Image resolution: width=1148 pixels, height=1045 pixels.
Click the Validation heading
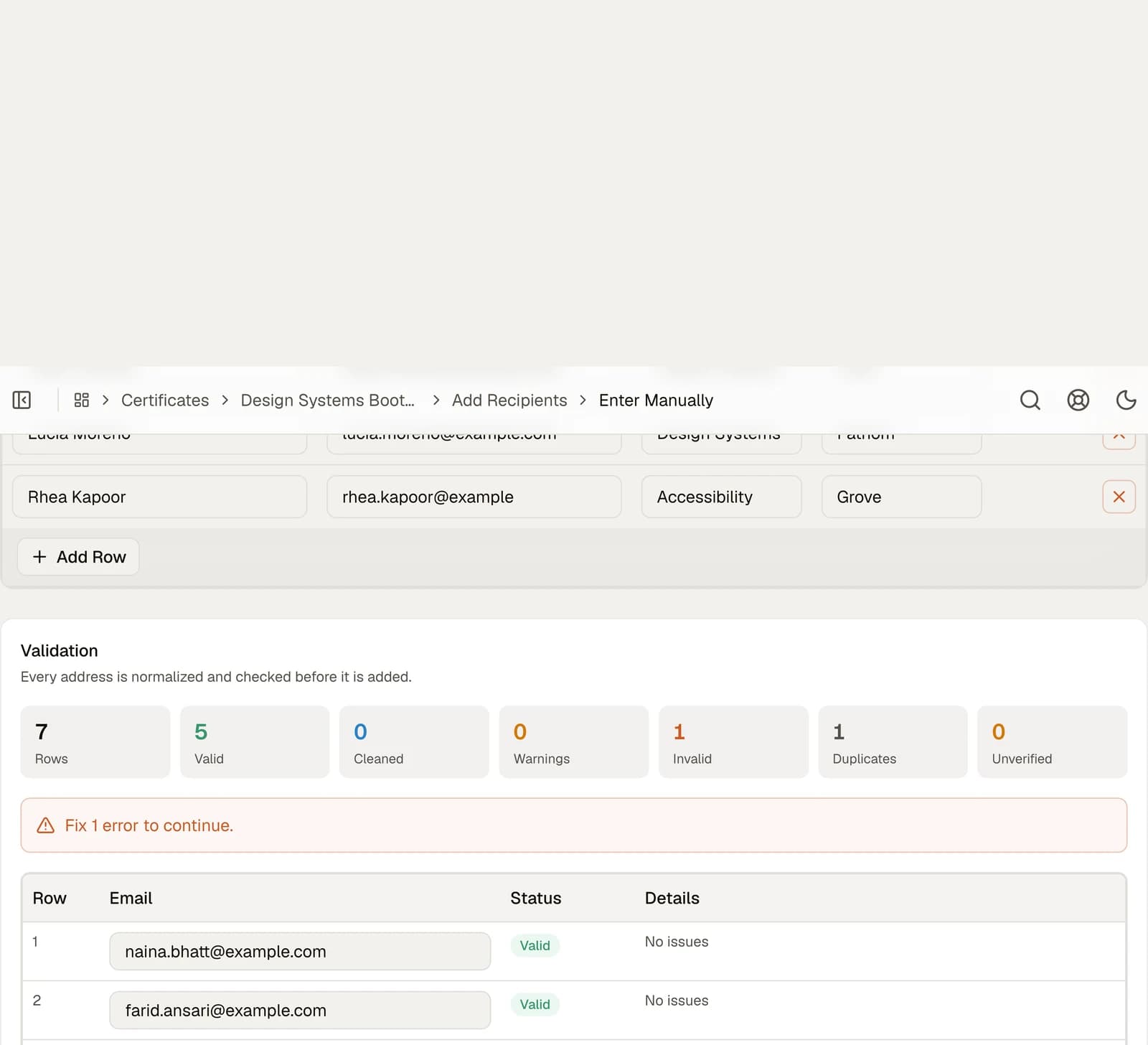(60, 651)
